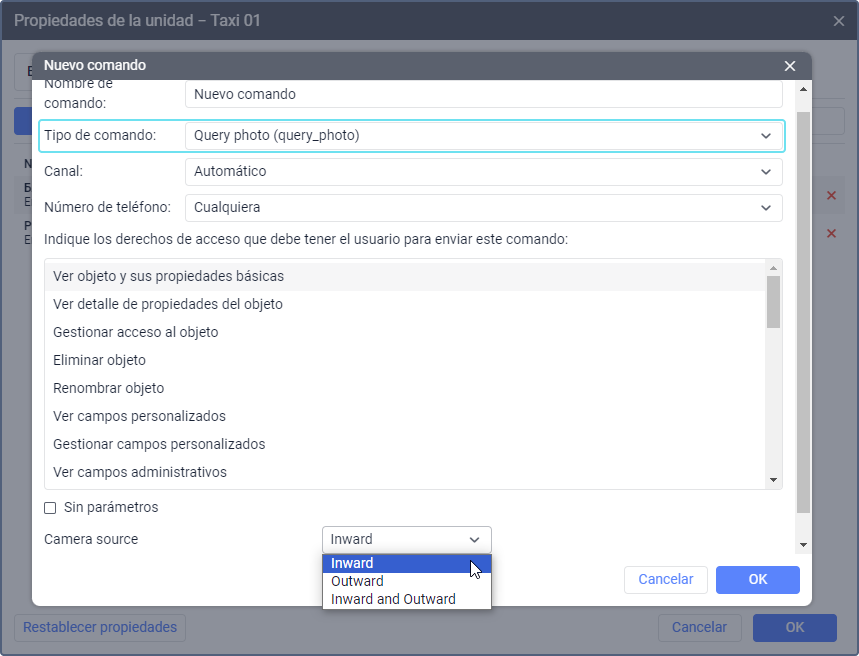Cancel the Nuevo comando dialog
The height and width of the screenshot is (656, 859).
(666, 580)
